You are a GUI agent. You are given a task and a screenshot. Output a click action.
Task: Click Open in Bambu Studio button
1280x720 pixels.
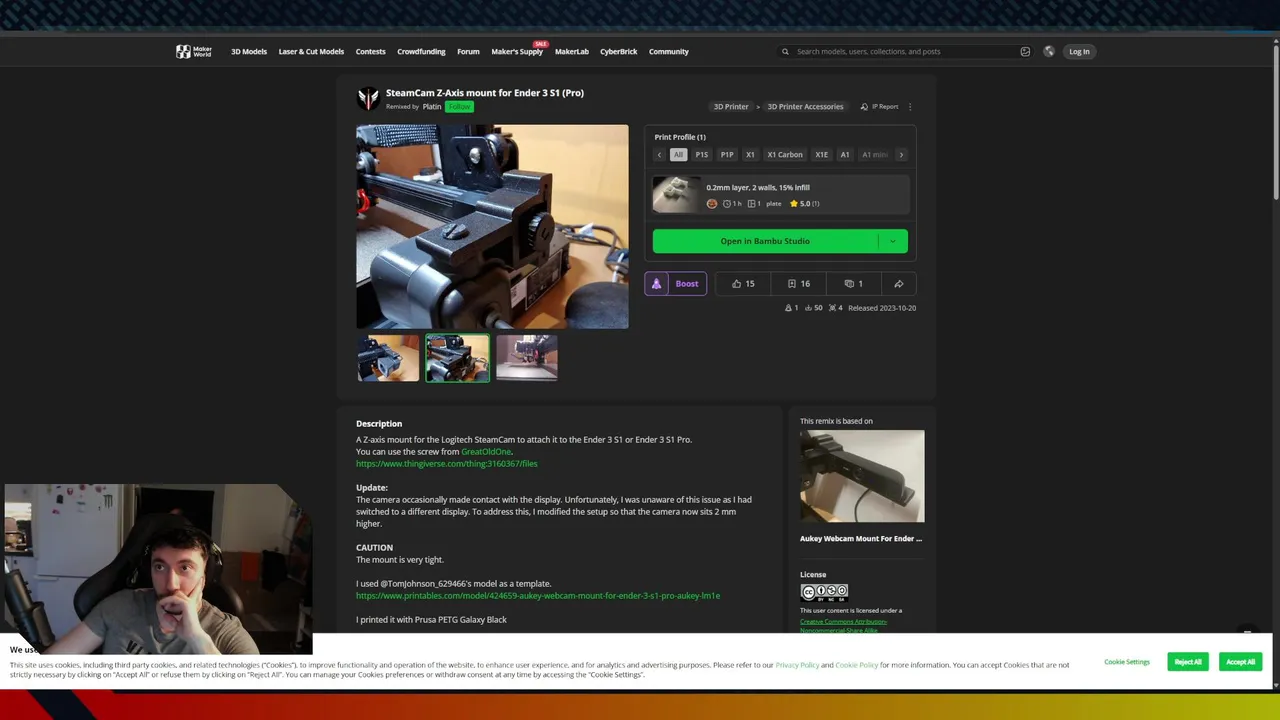765,241
